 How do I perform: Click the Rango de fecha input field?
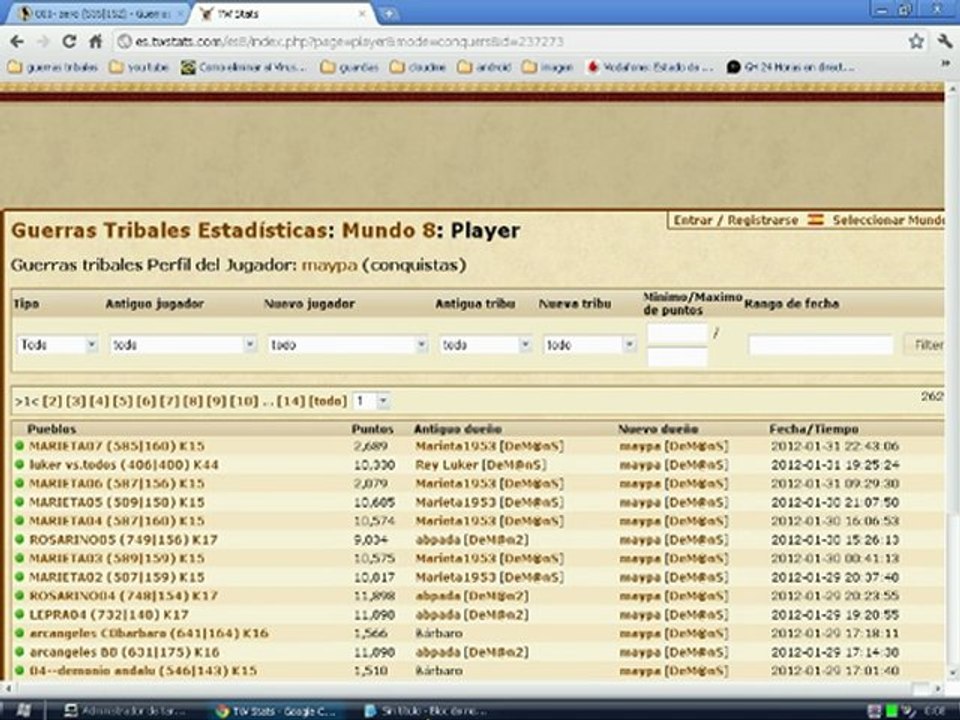820,345
